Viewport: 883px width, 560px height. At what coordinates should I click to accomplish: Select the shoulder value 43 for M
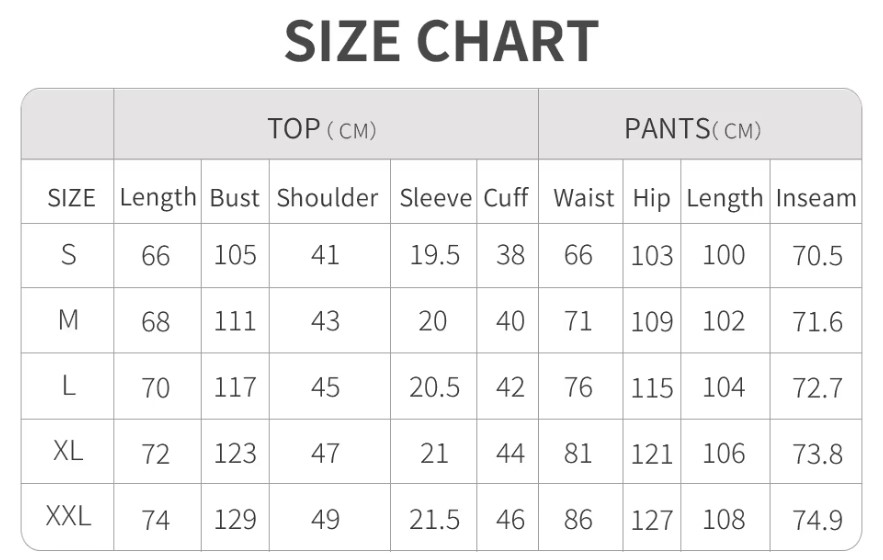325,322
